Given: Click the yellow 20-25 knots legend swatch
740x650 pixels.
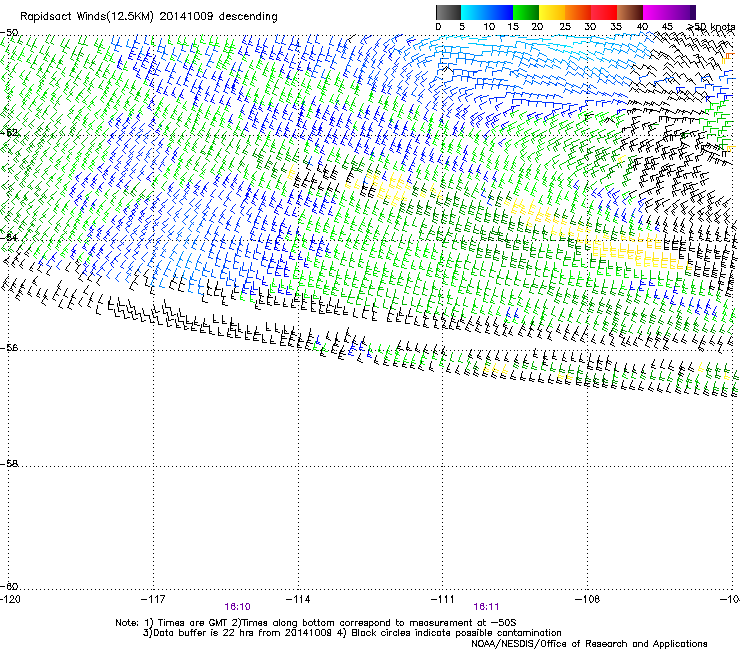Looking at the screenshot, I should (x=552, y=12).
